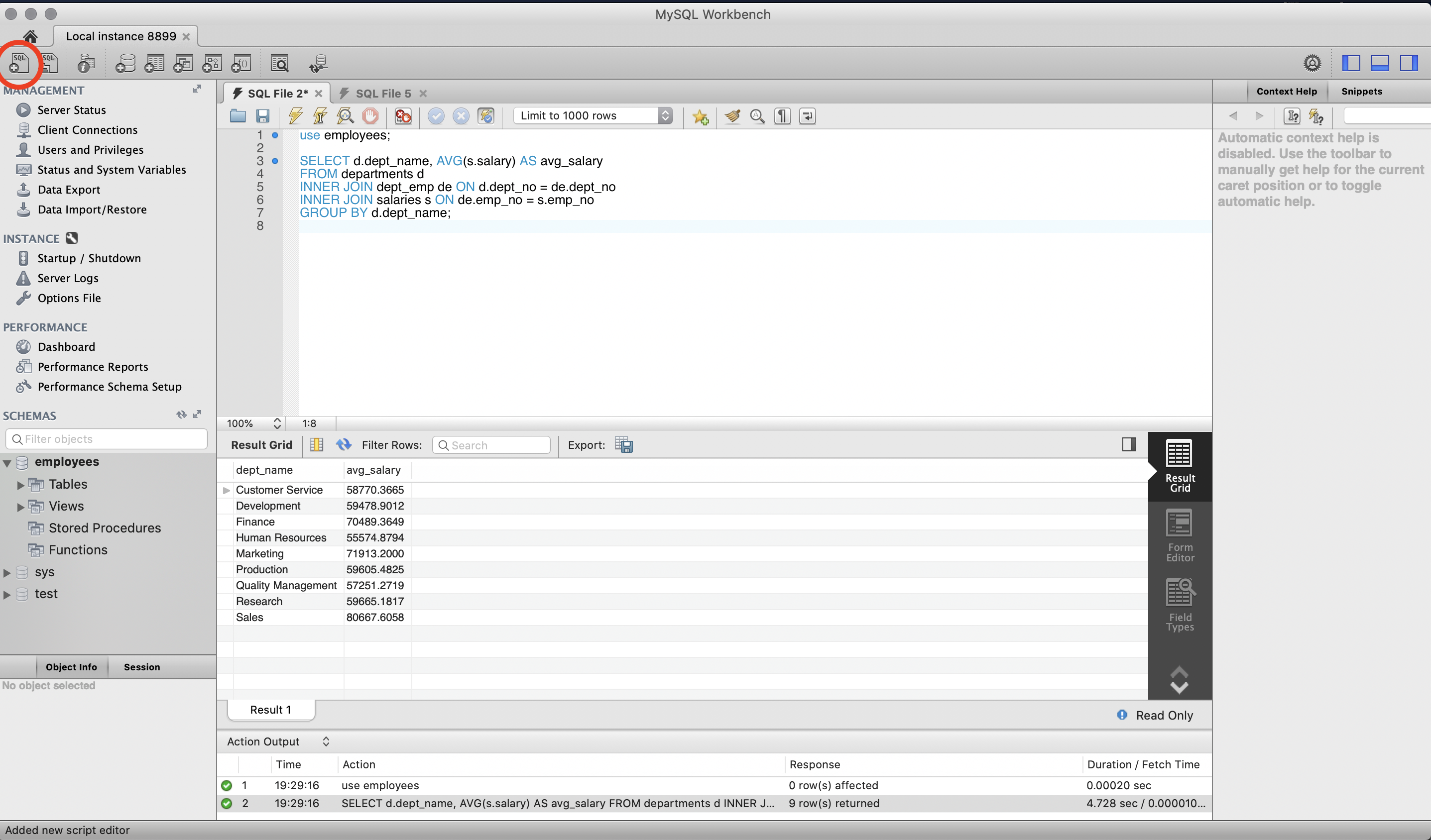Screen dimensions: 1431x840
Task: Click the Stop Query execution icon
Action: pyautogui.click(x=370, y=115)
